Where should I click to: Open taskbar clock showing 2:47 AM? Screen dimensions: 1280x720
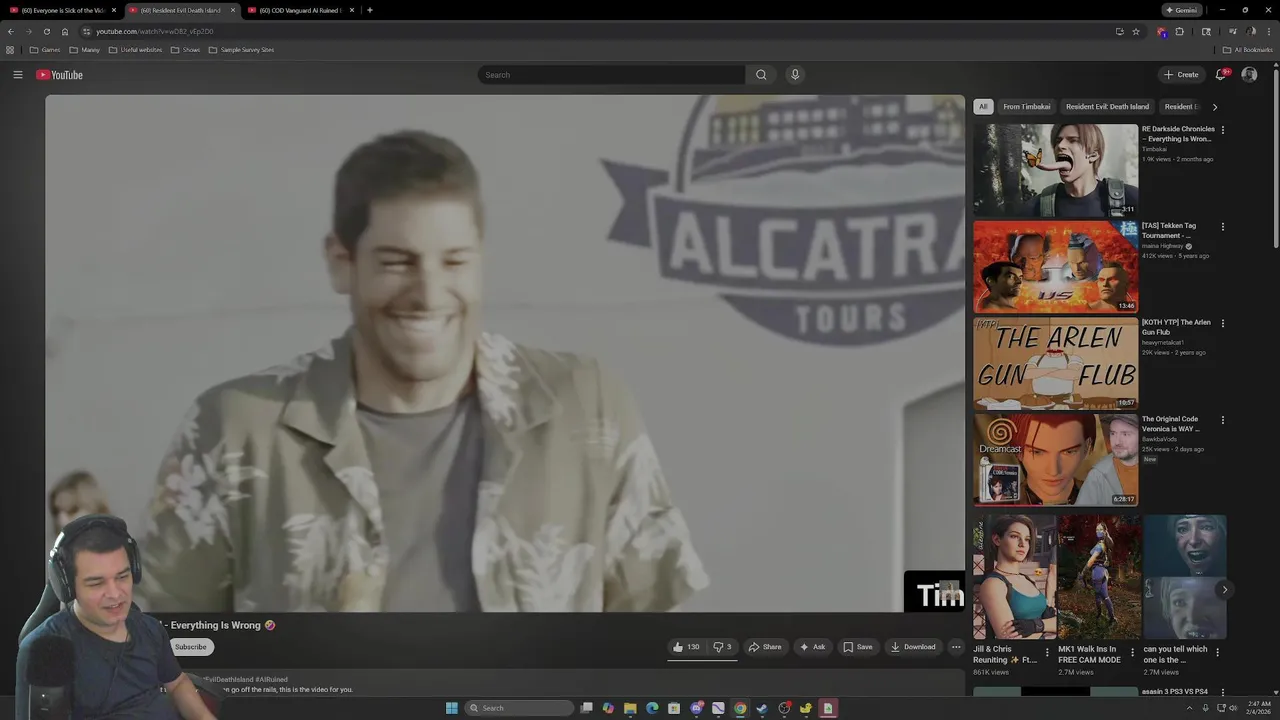click(1259, 708)
